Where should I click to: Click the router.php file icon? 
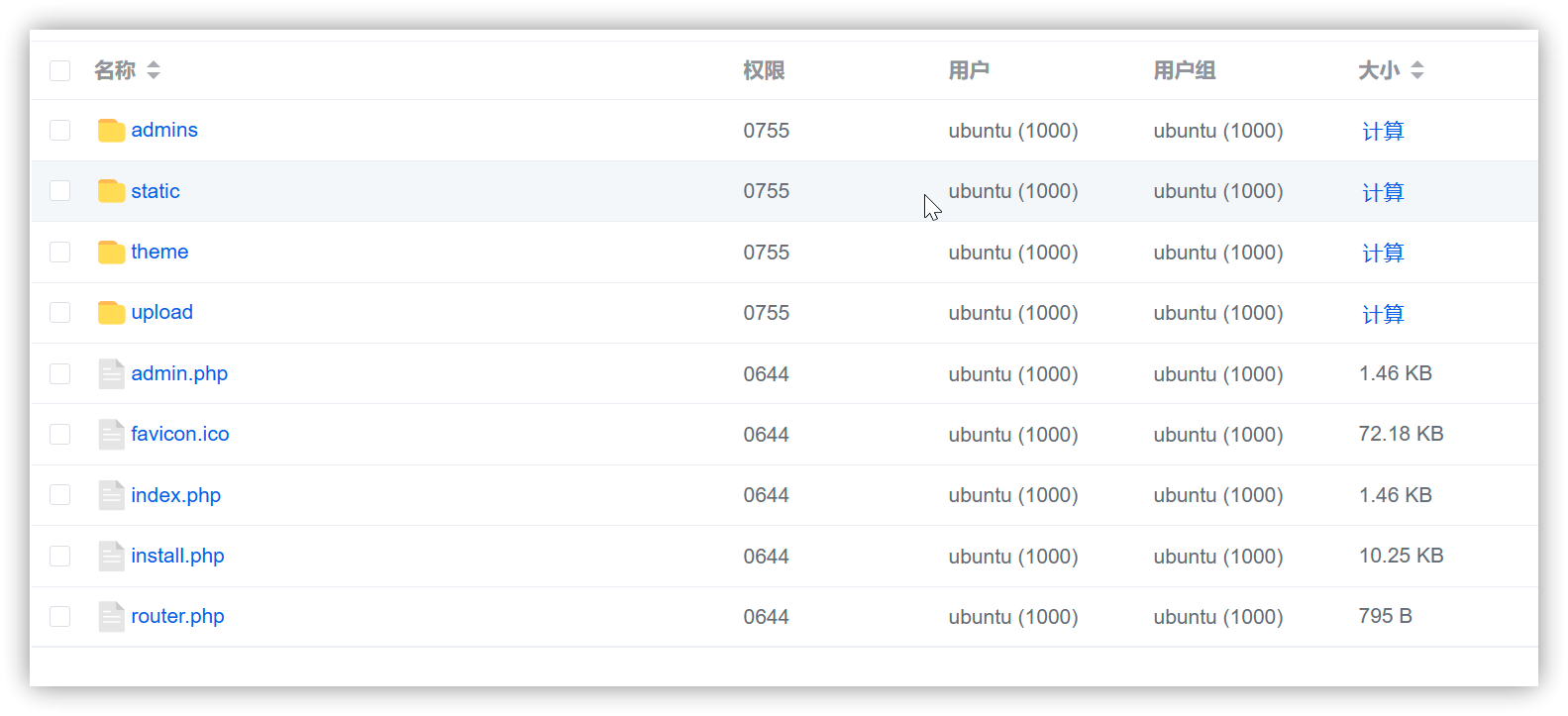(111, 616)
